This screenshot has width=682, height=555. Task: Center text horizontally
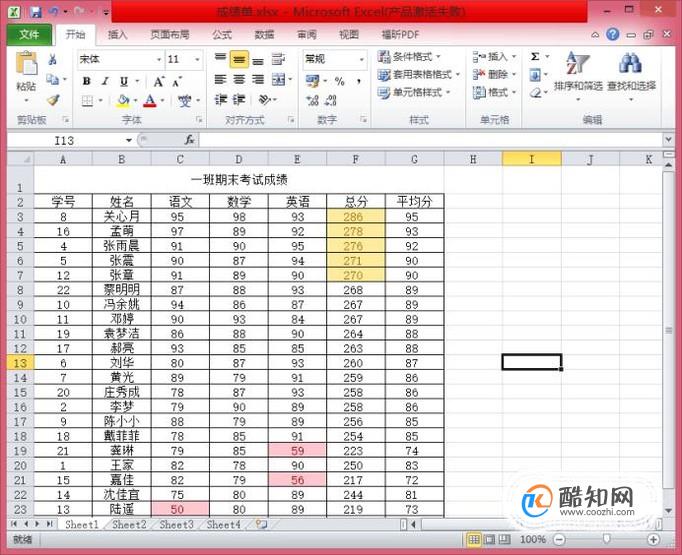pyautogui.click(x=239, y=80)
